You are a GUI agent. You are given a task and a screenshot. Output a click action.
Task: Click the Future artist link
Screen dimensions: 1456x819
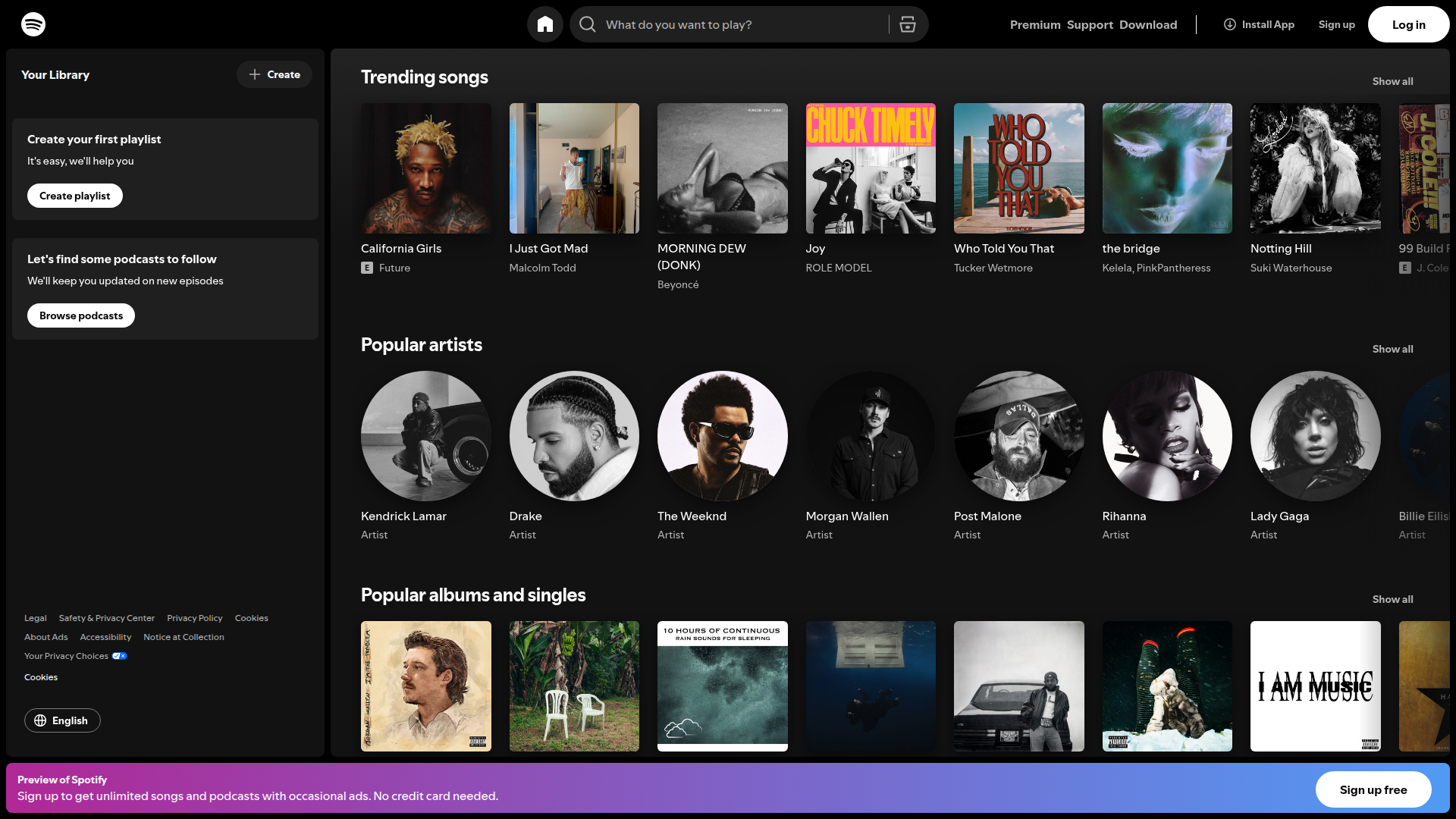[394, 268]
